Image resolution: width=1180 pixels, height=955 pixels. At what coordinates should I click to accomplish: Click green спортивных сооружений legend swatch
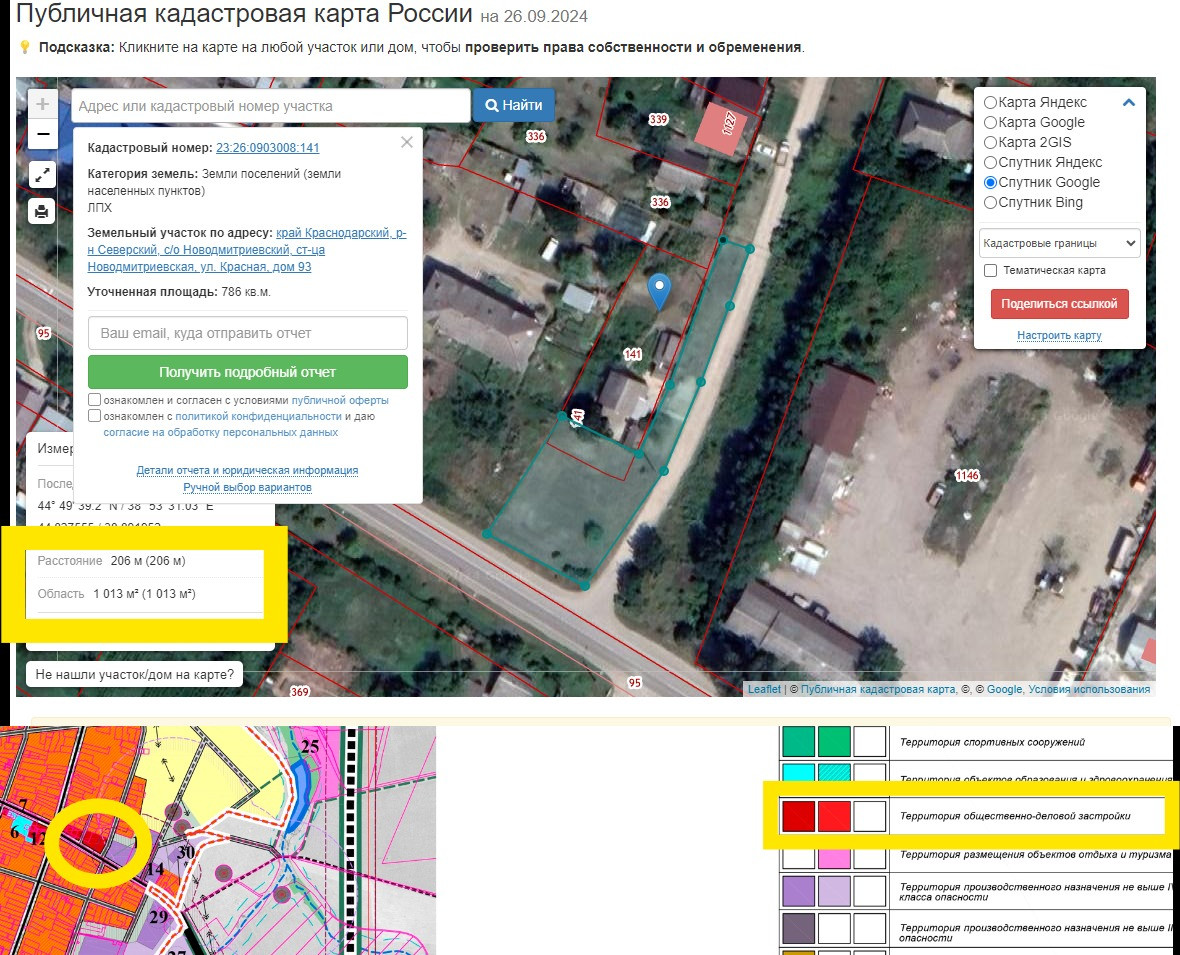(798, 741)
